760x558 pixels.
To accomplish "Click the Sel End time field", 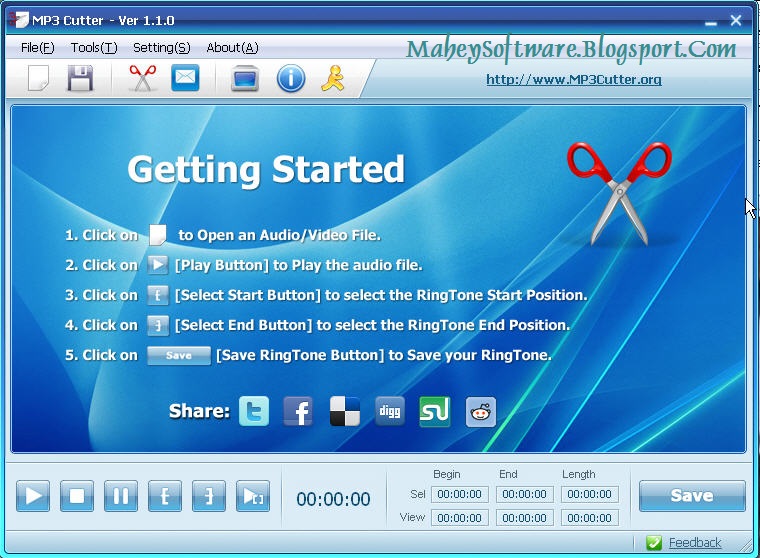I will point(524,494).
